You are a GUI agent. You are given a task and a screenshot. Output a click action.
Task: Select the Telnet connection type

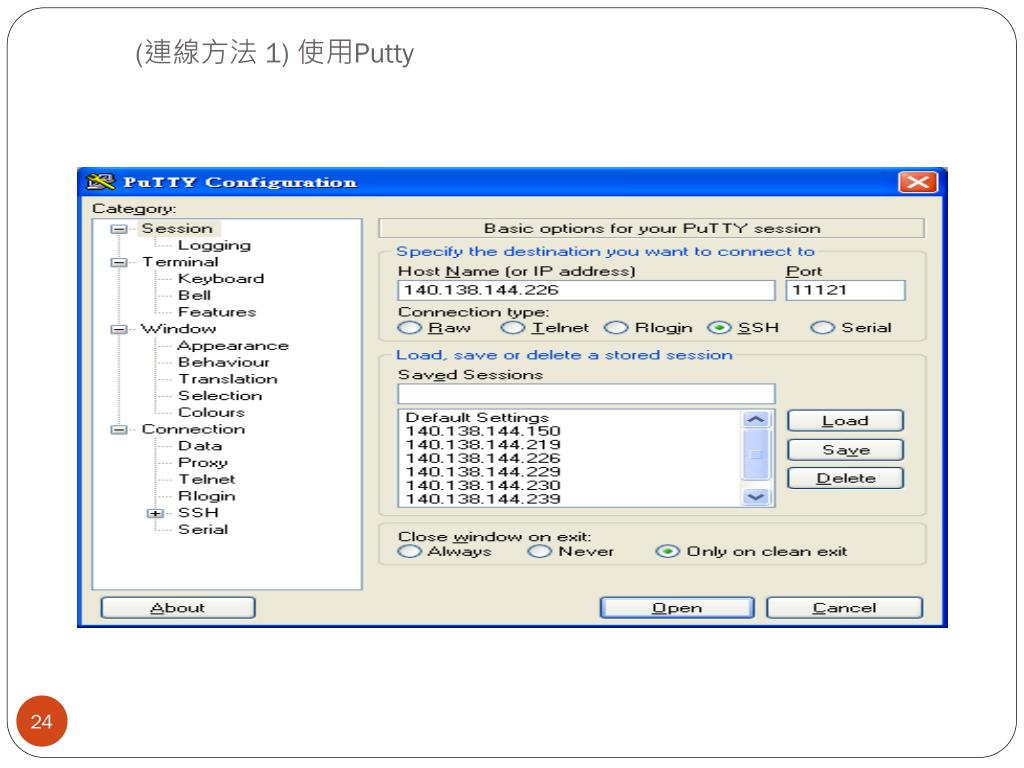512,328
